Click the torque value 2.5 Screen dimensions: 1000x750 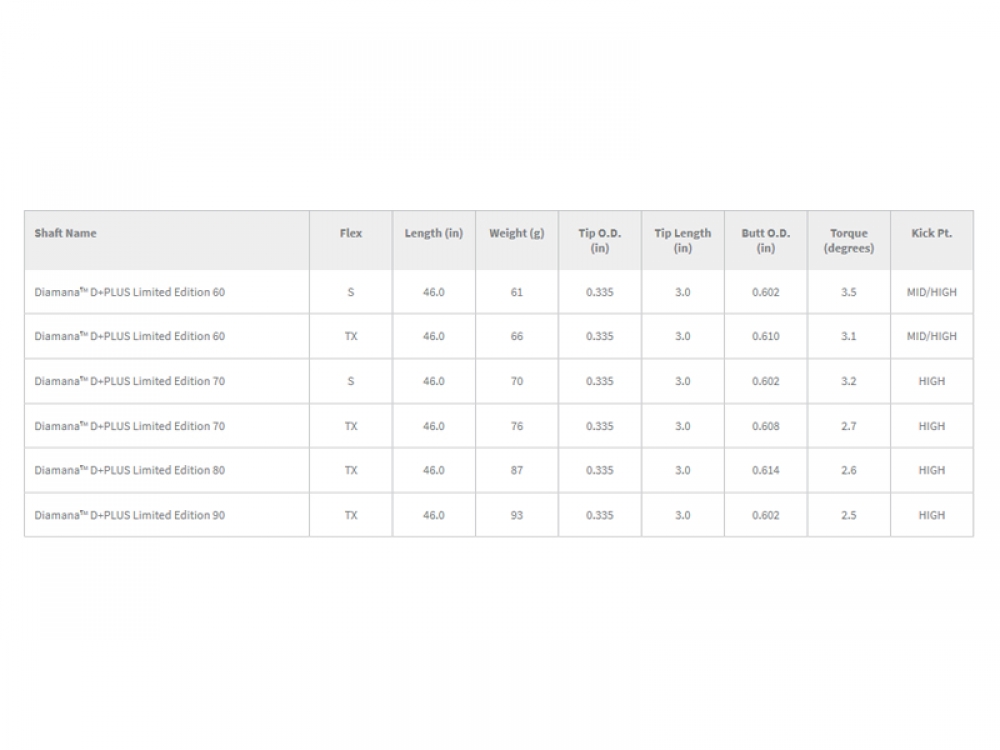(x=848, y=515)
